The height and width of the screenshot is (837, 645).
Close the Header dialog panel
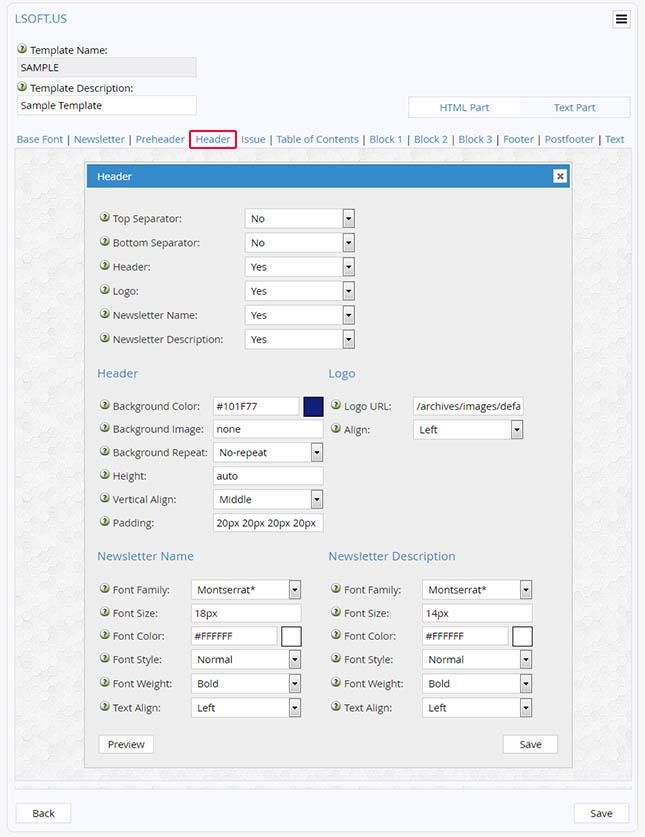click(x=560, y=176)
